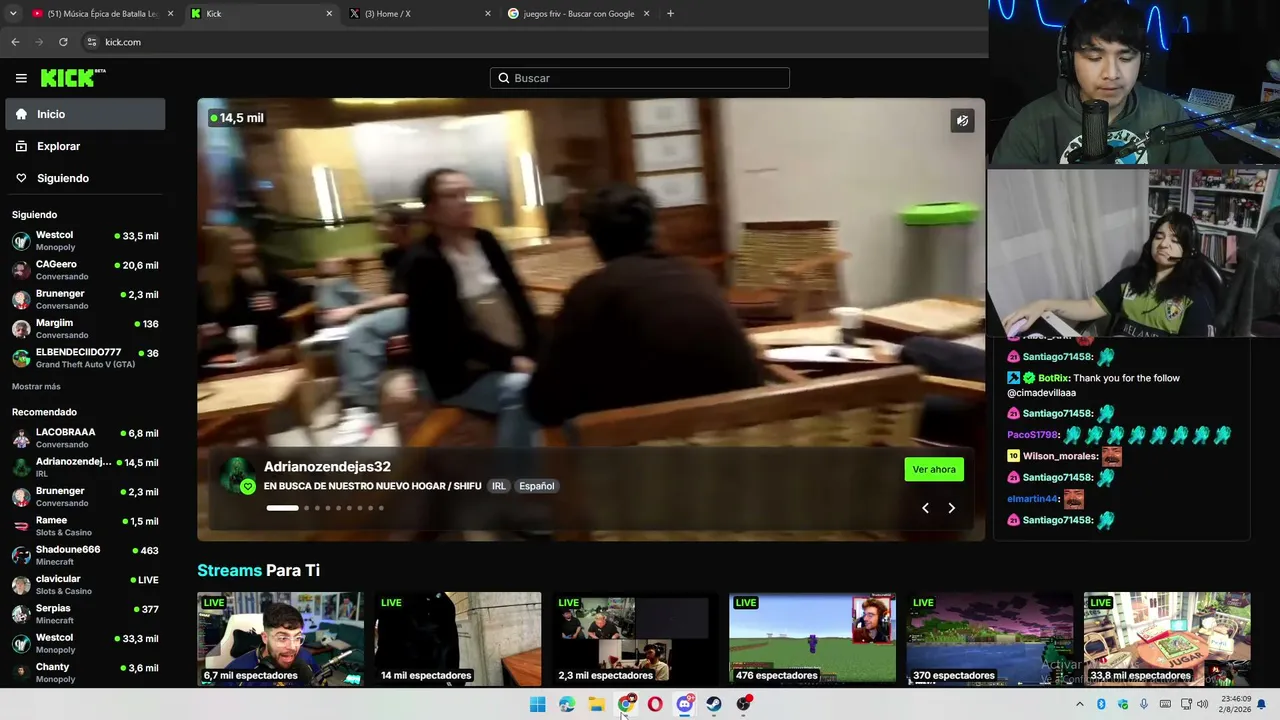The width and height of the screenshot is (1280, 720).
Task: Open stream thumbnail with 33,8 mil espectadores
Action: [1167, 638]
